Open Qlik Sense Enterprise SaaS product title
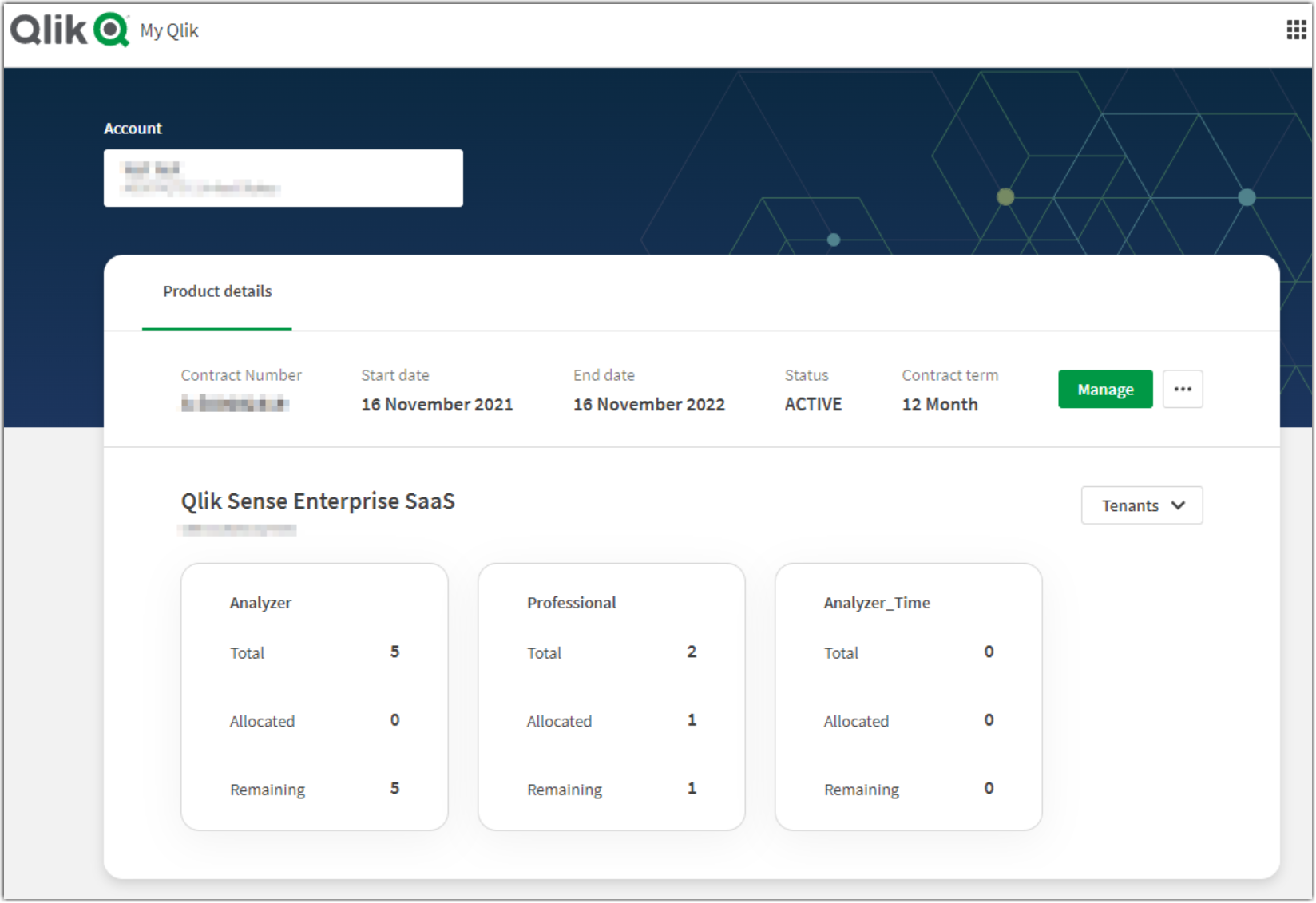1316x903 pixels. [318, 501]
